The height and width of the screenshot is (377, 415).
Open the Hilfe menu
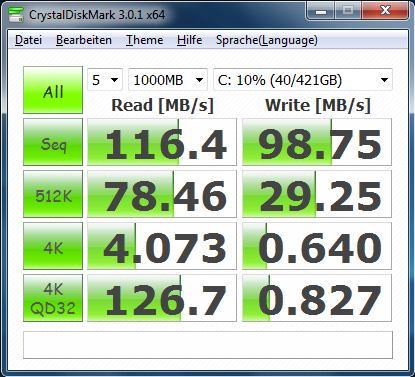(x=189, y=40)
